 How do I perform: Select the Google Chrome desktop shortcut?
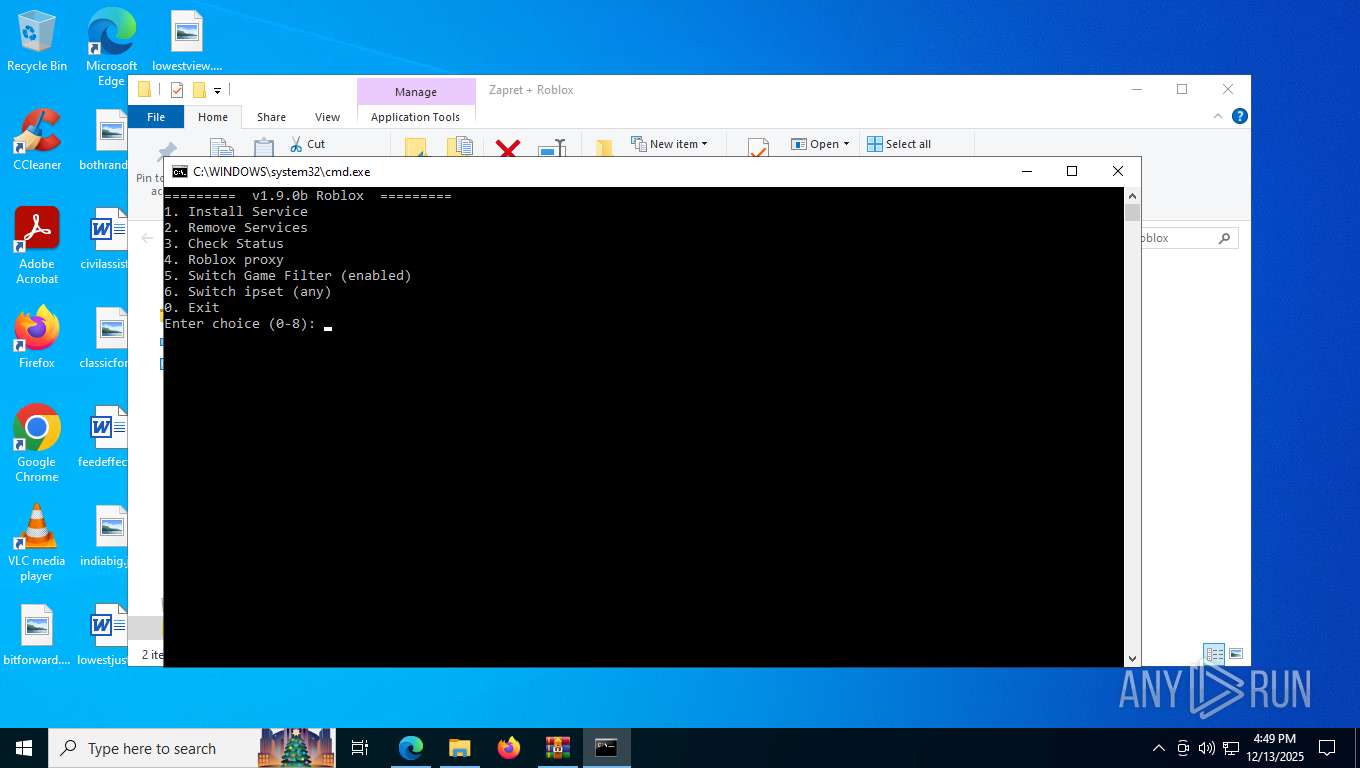(x=37, y=444)
